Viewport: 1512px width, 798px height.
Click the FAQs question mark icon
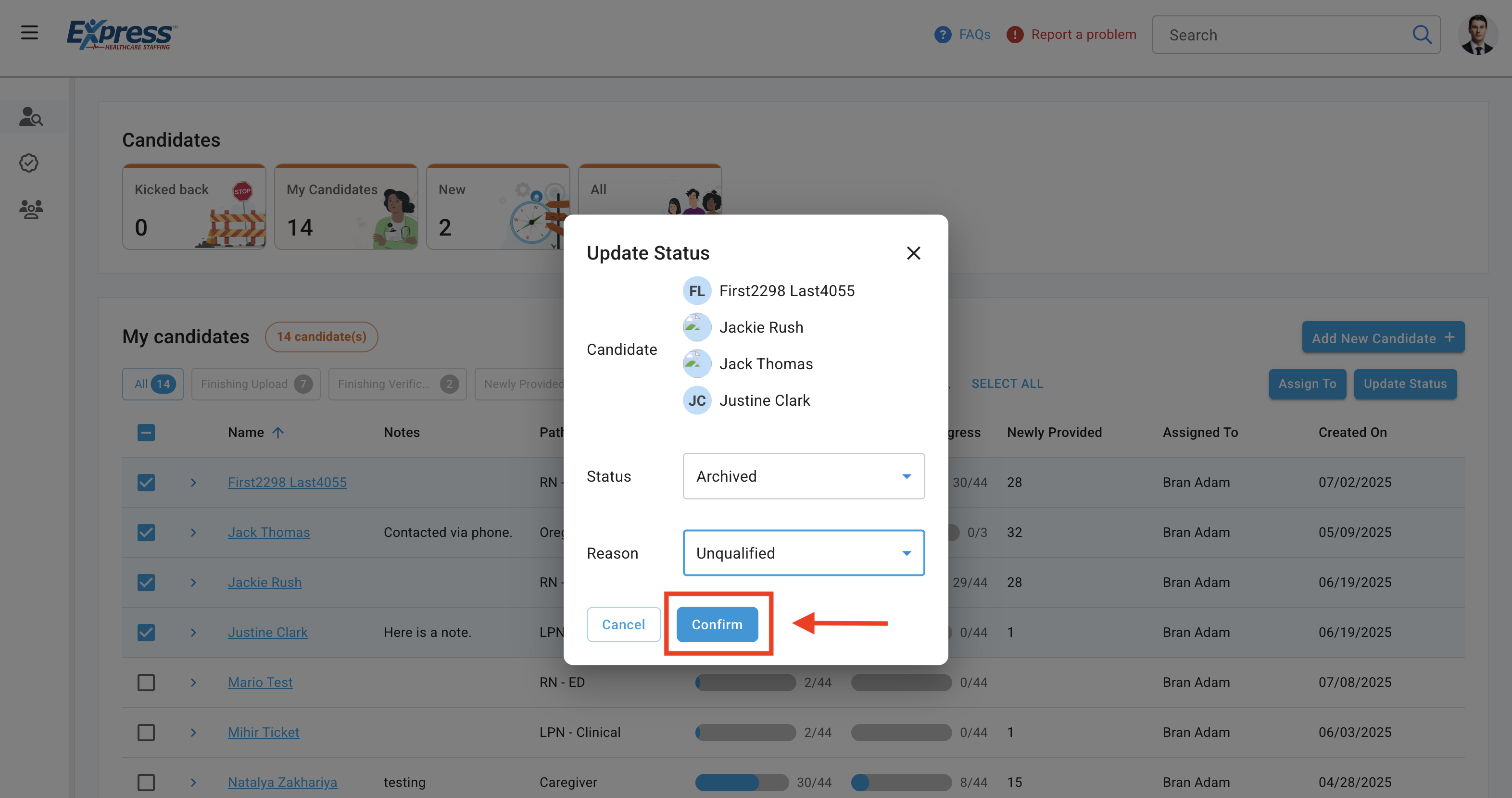(x=943, y=35)
